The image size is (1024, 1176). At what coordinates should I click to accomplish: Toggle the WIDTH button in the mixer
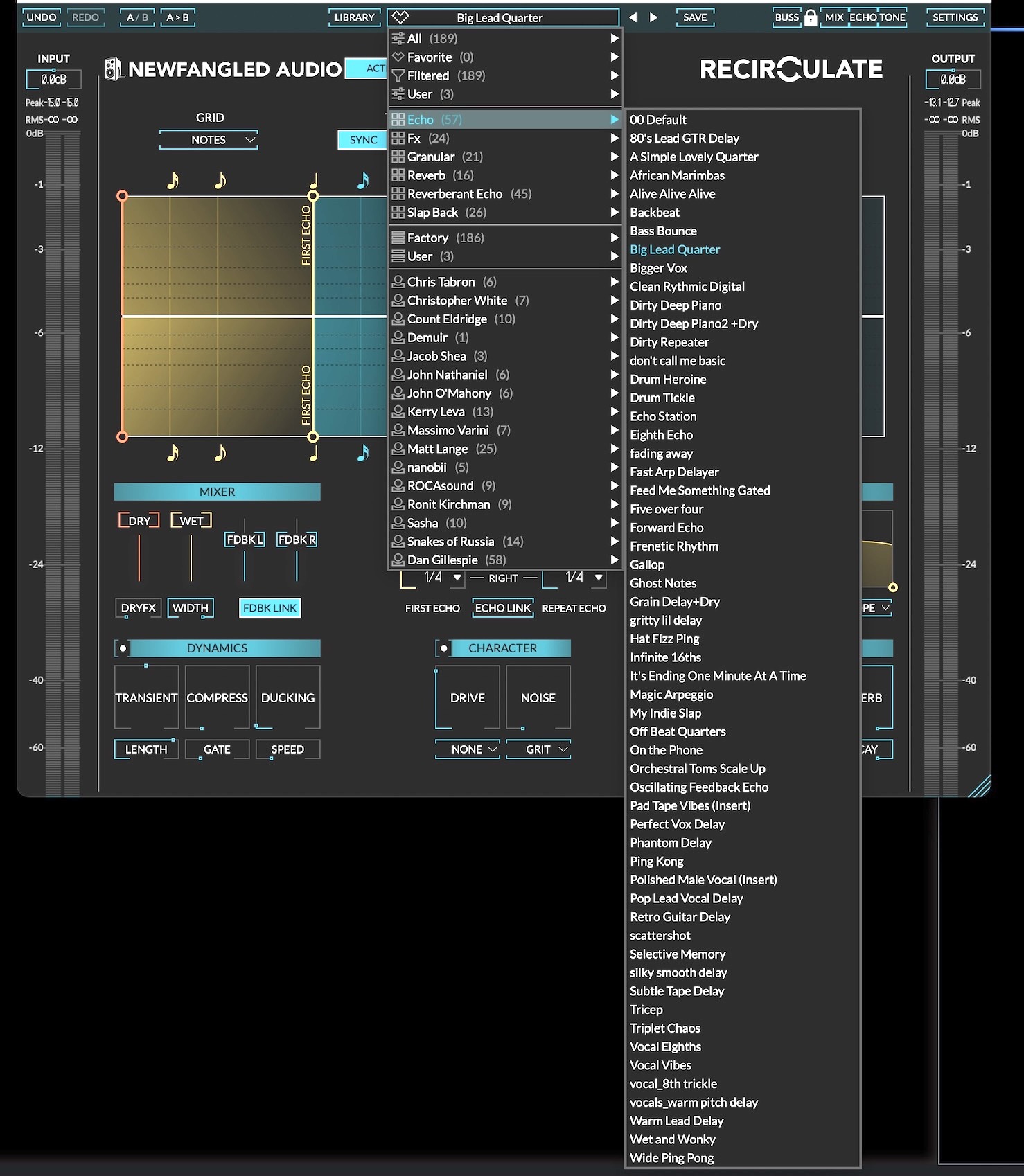coord(191,608)
